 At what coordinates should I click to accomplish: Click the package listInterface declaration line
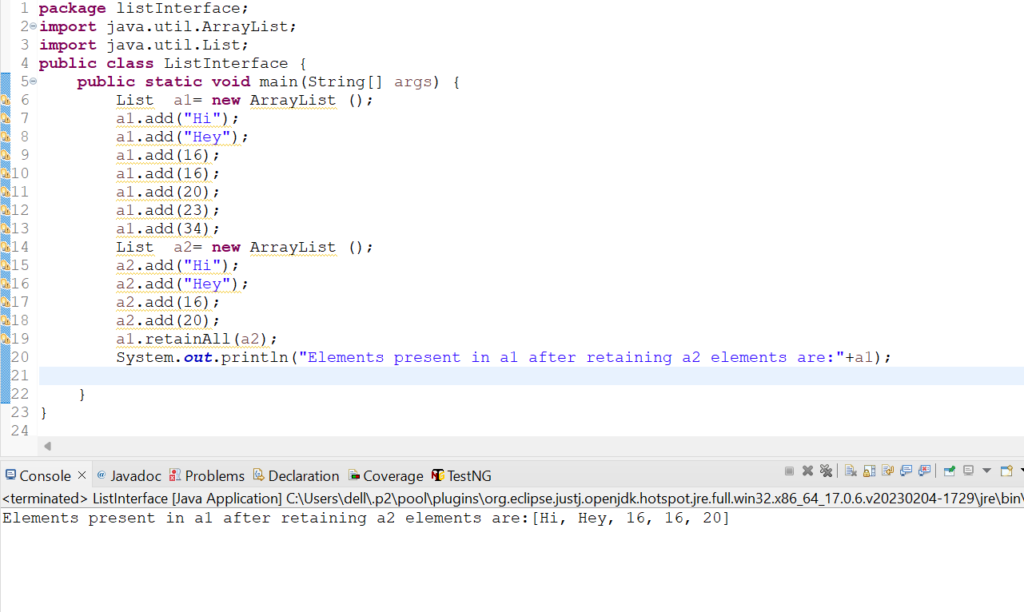pyautogui.click(x=143, y=8)
